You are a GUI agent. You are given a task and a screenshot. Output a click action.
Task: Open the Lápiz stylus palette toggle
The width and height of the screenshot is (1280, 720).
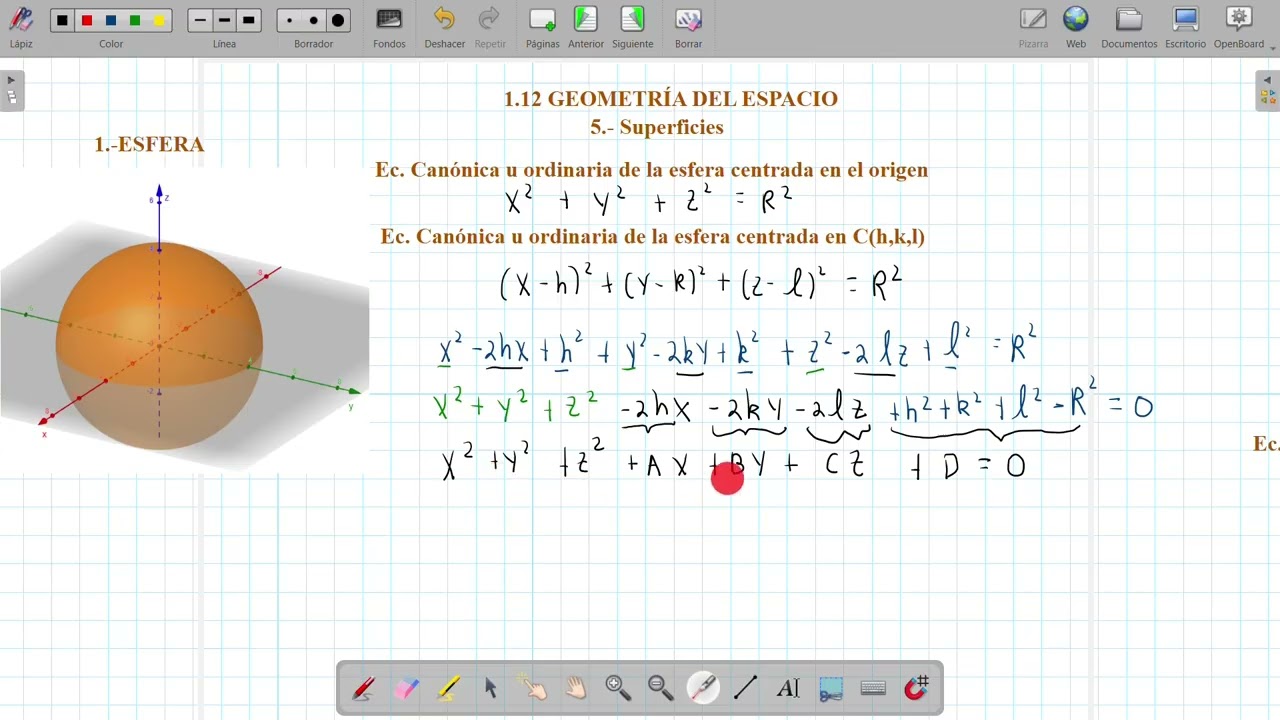pyautogui.click(x=21, y=26)
